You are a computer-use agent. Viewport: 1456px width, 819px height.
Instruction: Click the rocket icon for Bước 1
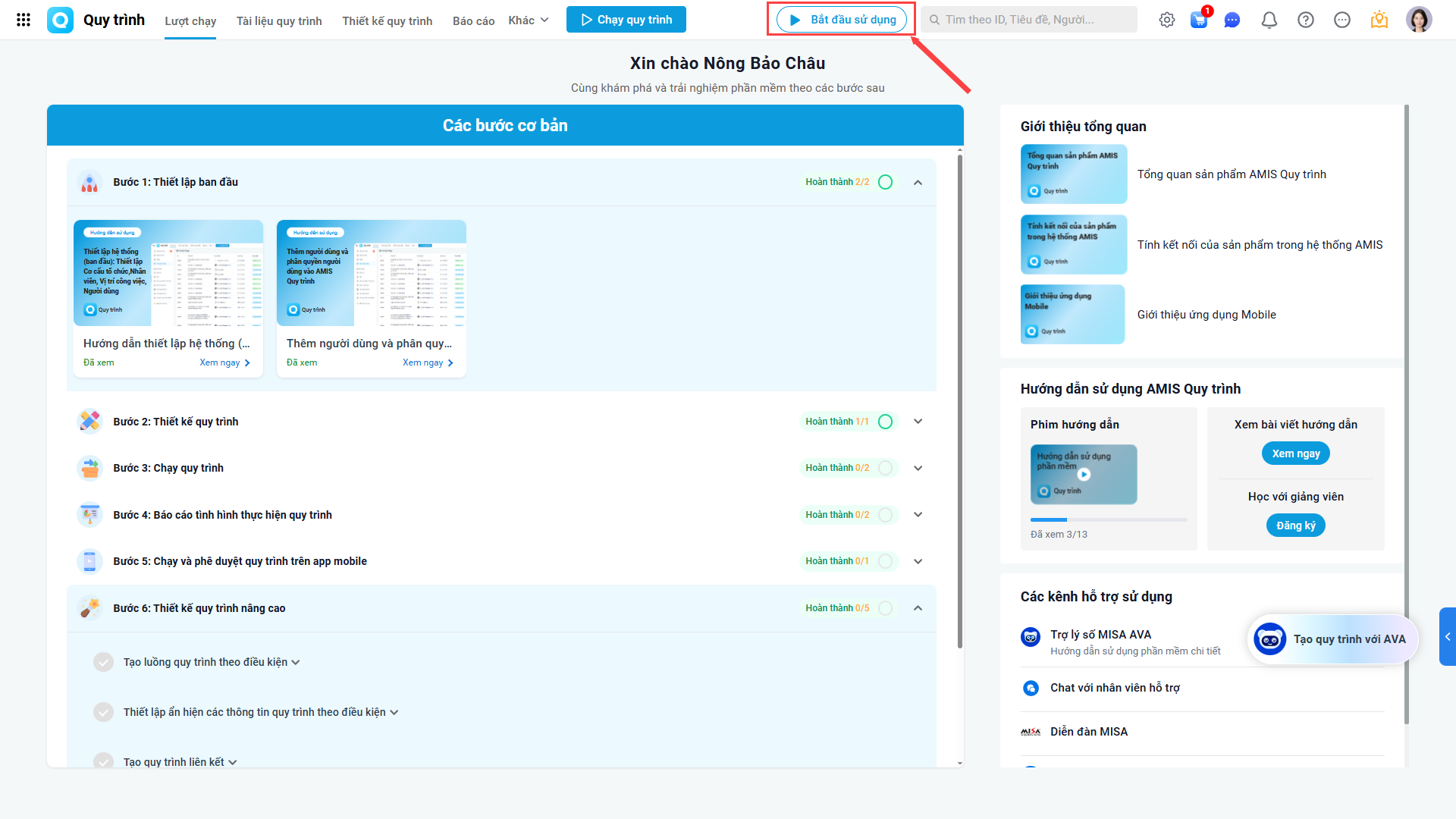[89, 182]
